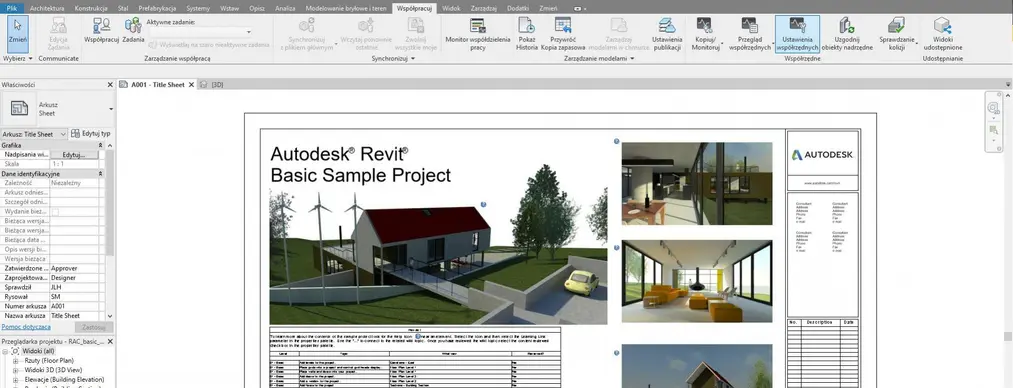Click the Approver value field
The width and height of the screenshot is (1013, 388).
coord(74,268)
